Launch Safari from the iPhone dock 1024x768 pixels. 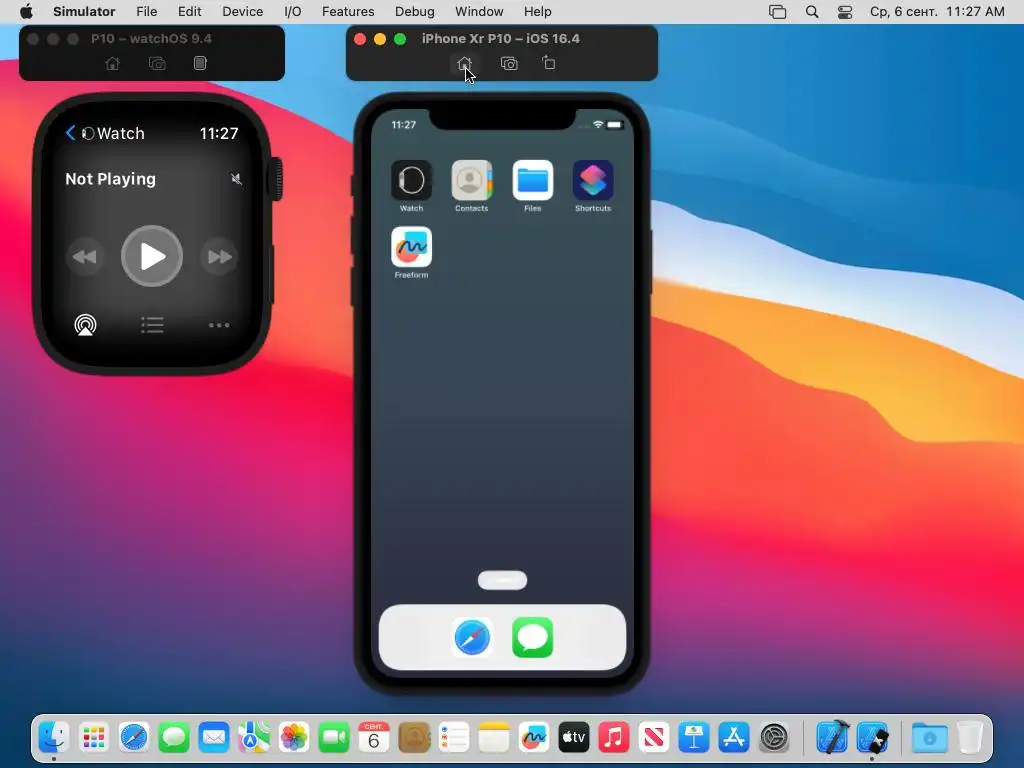point(472,637)
